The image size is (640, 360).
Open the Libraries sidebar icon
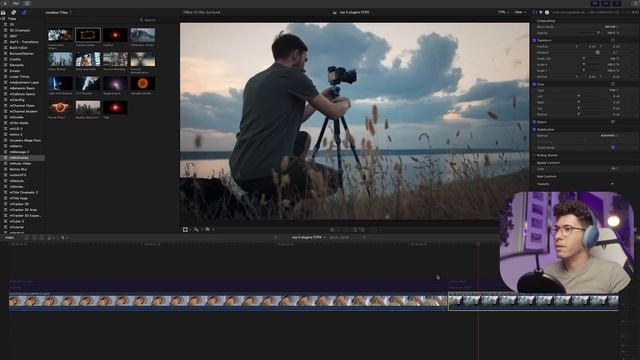[3, 13]
